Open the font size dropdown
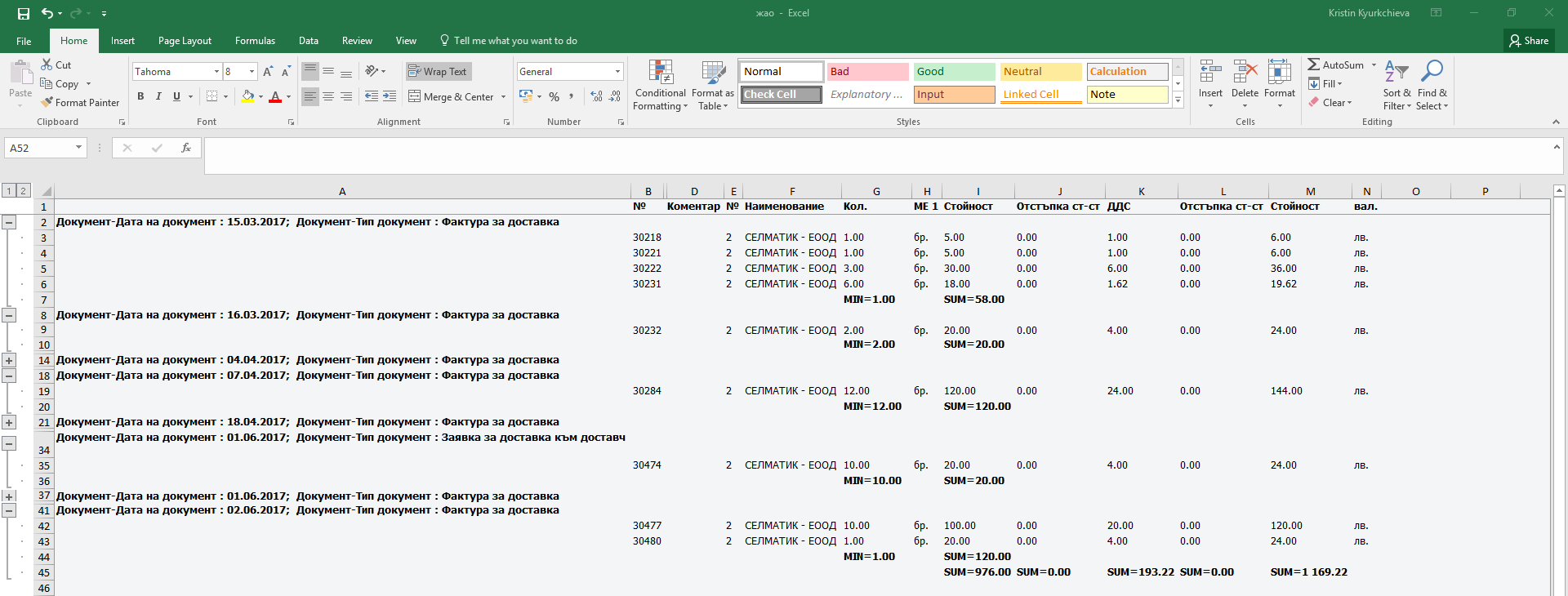 252,72
